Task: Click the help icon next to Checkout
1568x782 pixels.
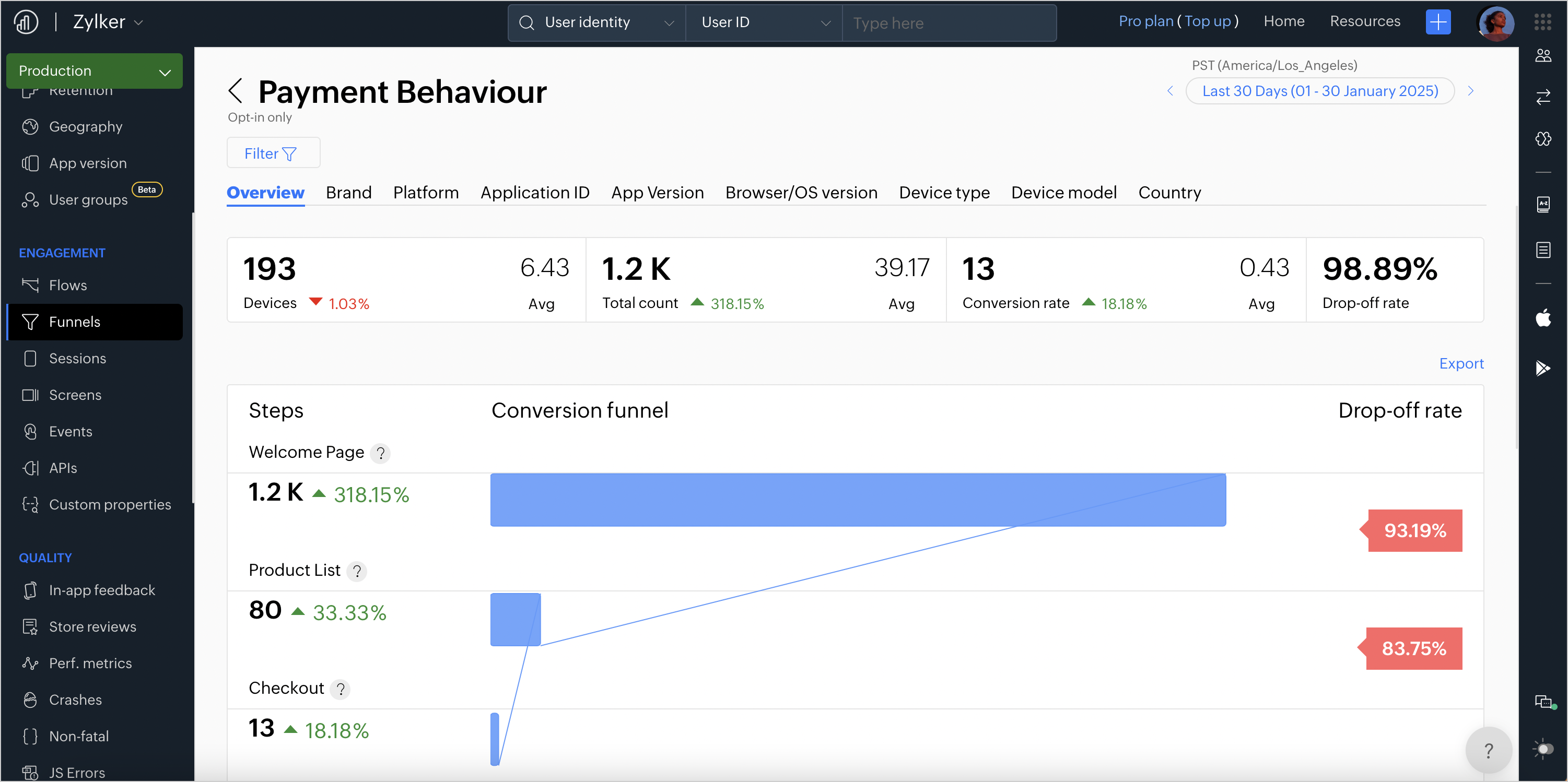Action: [340, 689]
